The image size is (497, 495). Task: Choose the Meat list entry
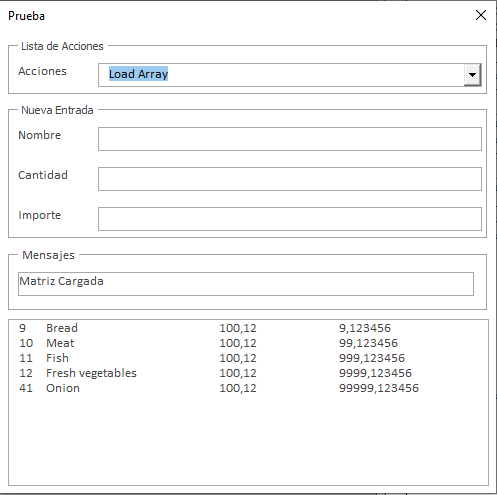248,343
